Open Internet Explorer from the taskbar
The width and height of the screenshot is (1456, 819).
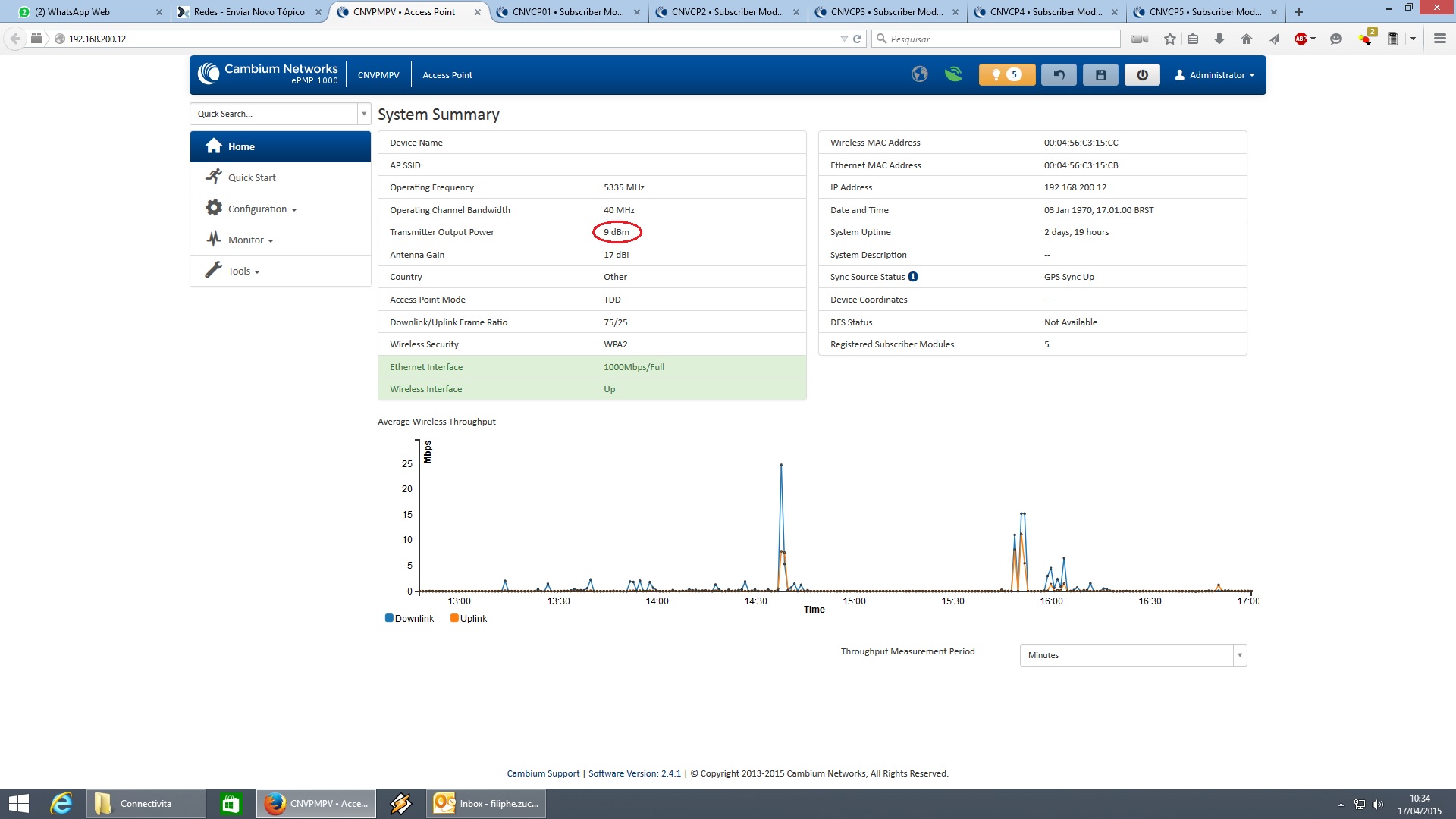[x=61, y=803]
